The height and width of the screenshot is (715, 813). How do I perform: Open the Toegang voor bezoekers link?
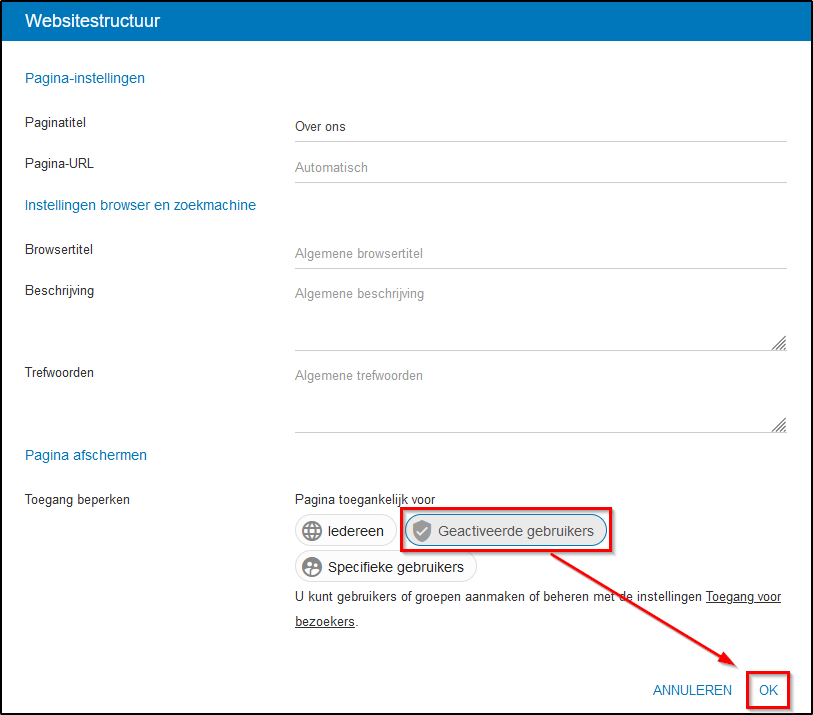coord(743,597)
